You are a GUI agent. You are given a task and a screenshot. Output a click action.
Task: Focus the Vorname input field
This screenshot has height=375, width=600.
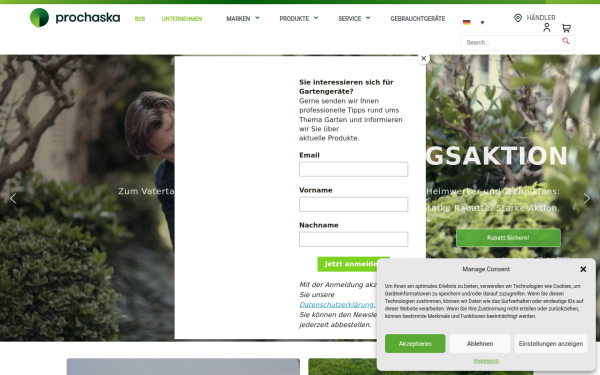click(x=353, y=204)
